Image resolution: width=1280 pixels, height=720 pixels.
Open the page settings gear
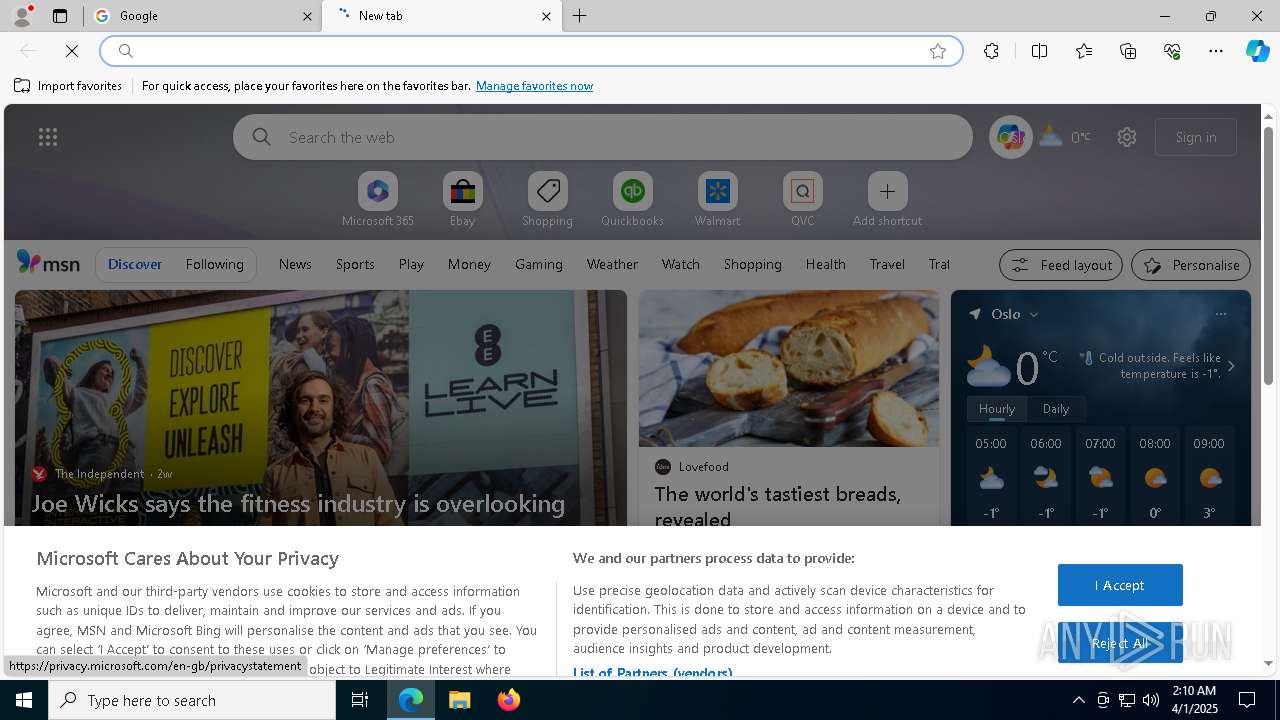[x=1127, y=137]
